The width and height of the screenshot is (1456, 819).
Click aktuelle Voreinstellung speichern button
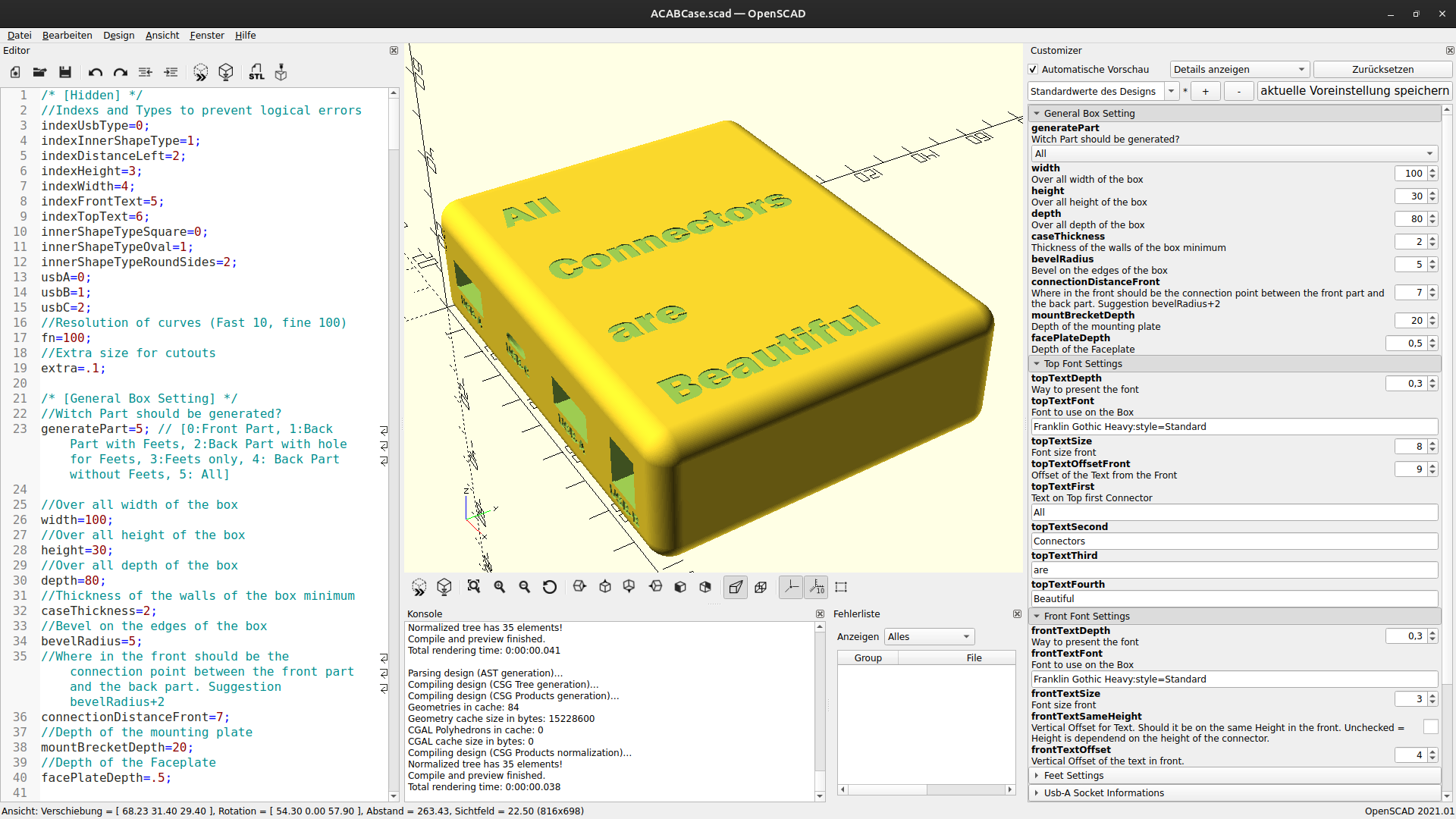click(x=1354, y=91)
